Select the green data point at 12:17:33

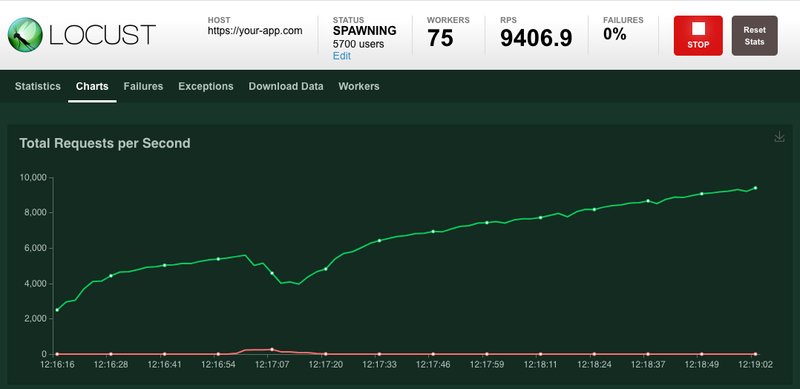[x=379, y=240]
